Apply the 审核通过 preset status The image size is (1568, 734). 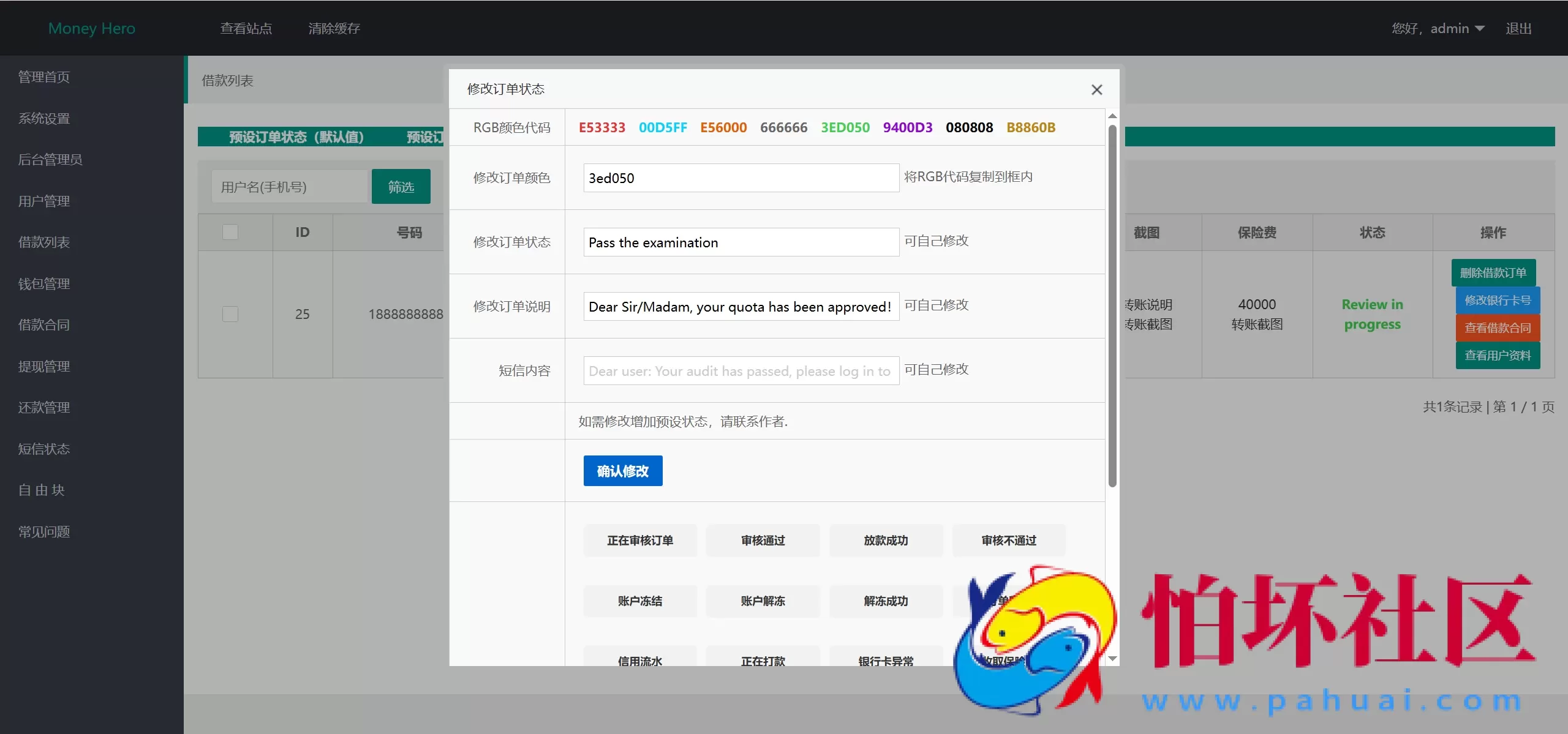pos(763,541)
